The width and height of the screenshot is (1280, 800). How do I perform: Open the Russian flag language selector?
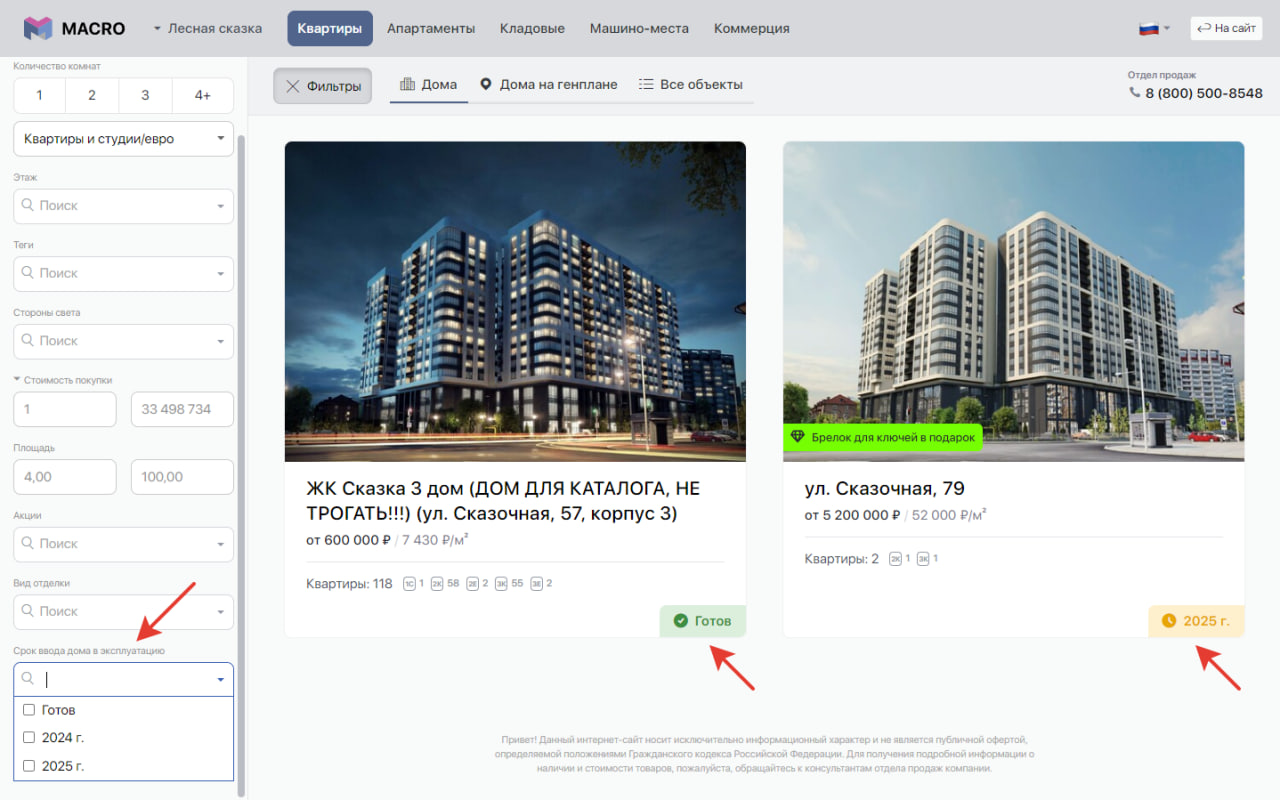[1154, 28]
